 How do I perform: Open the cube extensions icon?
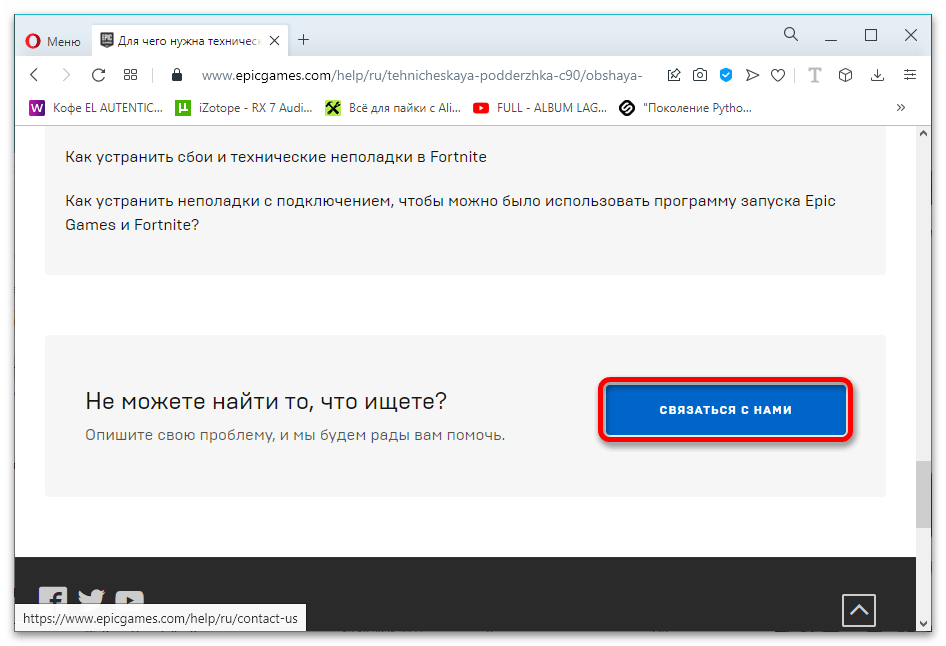point(845,75)
